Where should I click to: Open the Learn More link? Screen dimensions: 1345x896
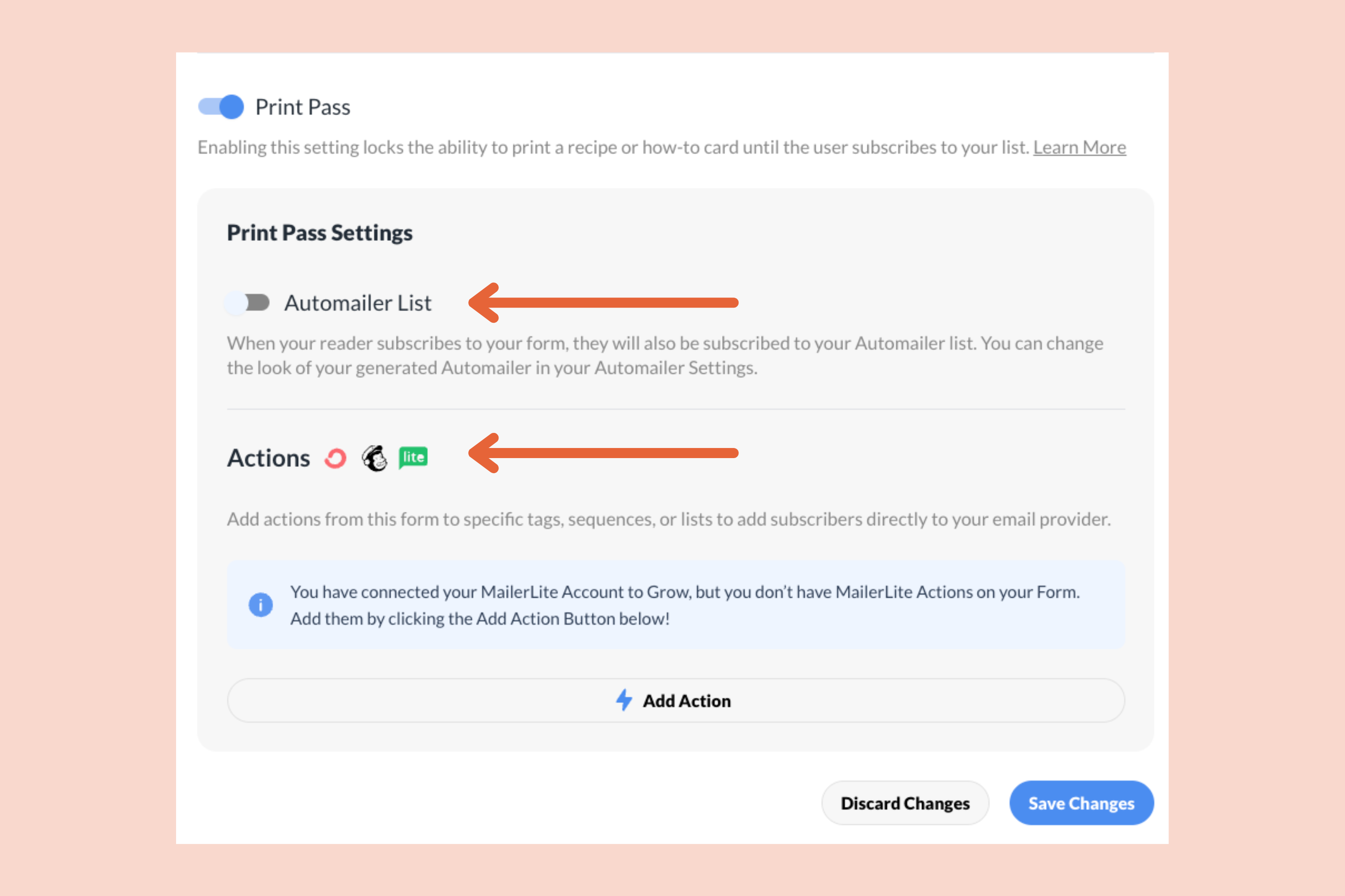pyautogui.click(x=1079, y=147)
